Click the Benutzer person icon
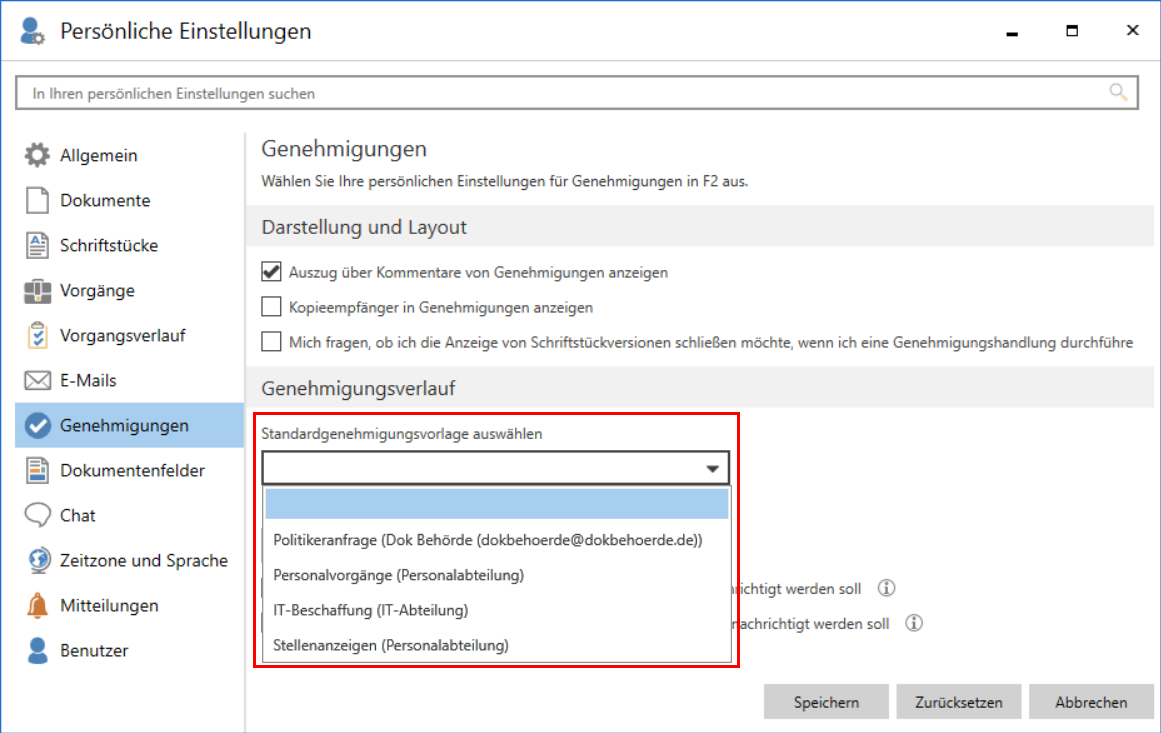1161x733 pixels. point(37,651)
